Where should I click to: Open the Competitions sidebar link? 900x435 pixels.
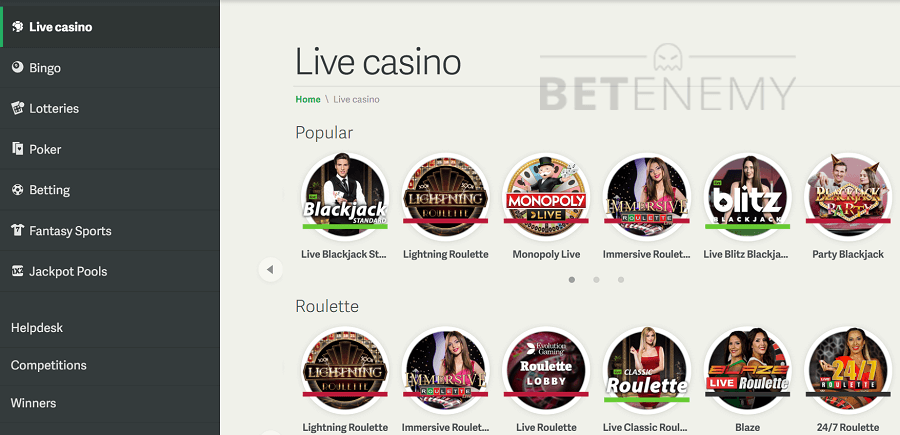coord(49,366)
